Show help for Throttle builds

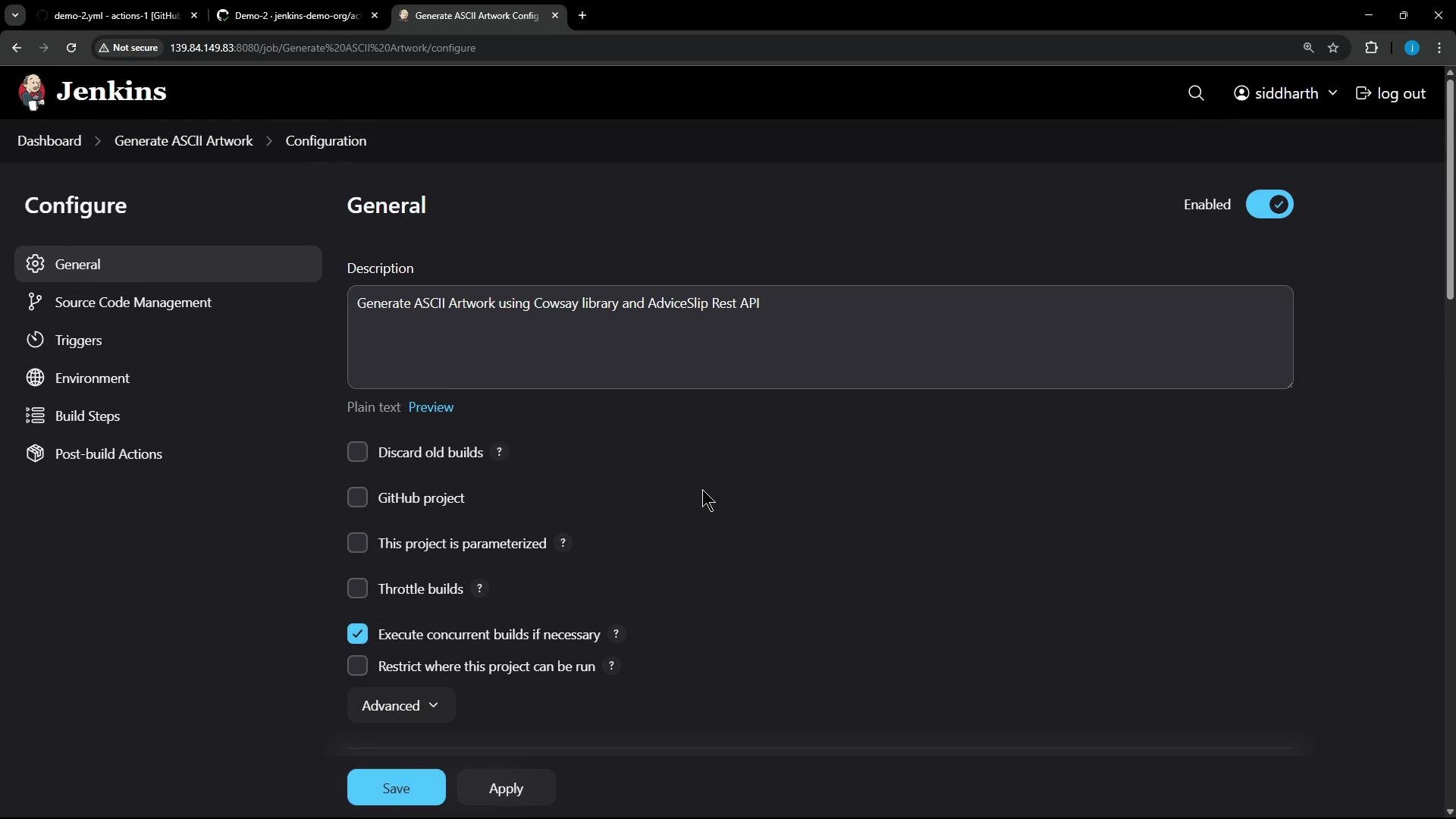[x=479, y=589]
